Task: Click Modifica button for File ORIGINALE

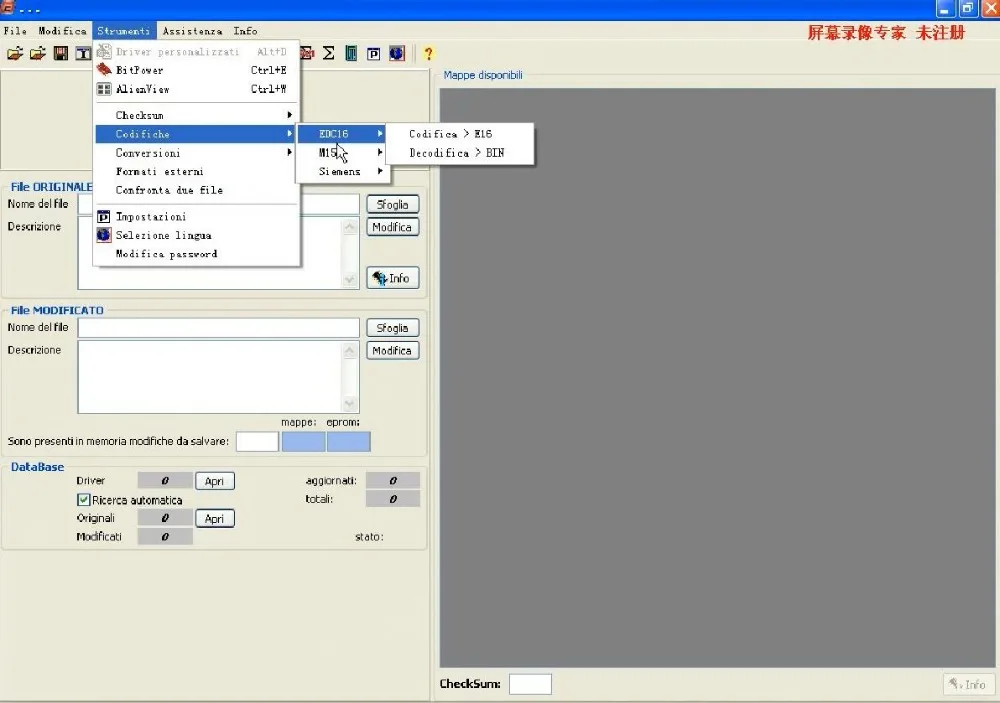Action: coord(392,227)
